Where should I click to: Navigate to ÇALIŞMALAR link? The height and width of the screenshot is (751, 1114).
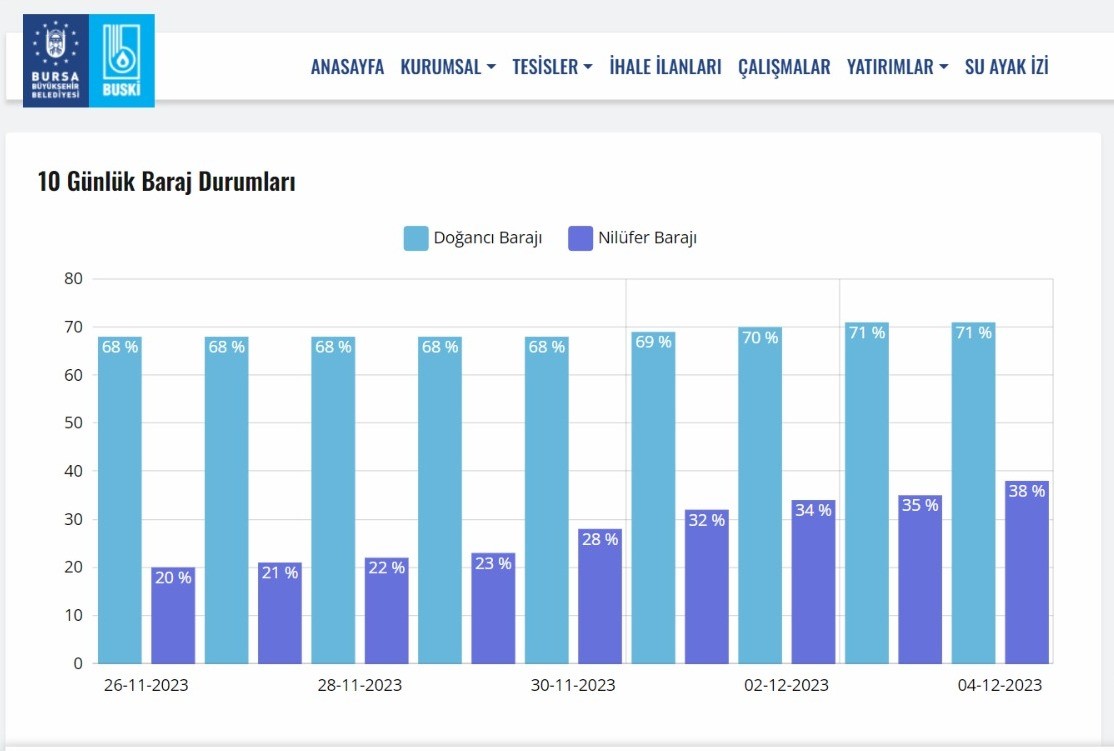click(x=784, y=67)
